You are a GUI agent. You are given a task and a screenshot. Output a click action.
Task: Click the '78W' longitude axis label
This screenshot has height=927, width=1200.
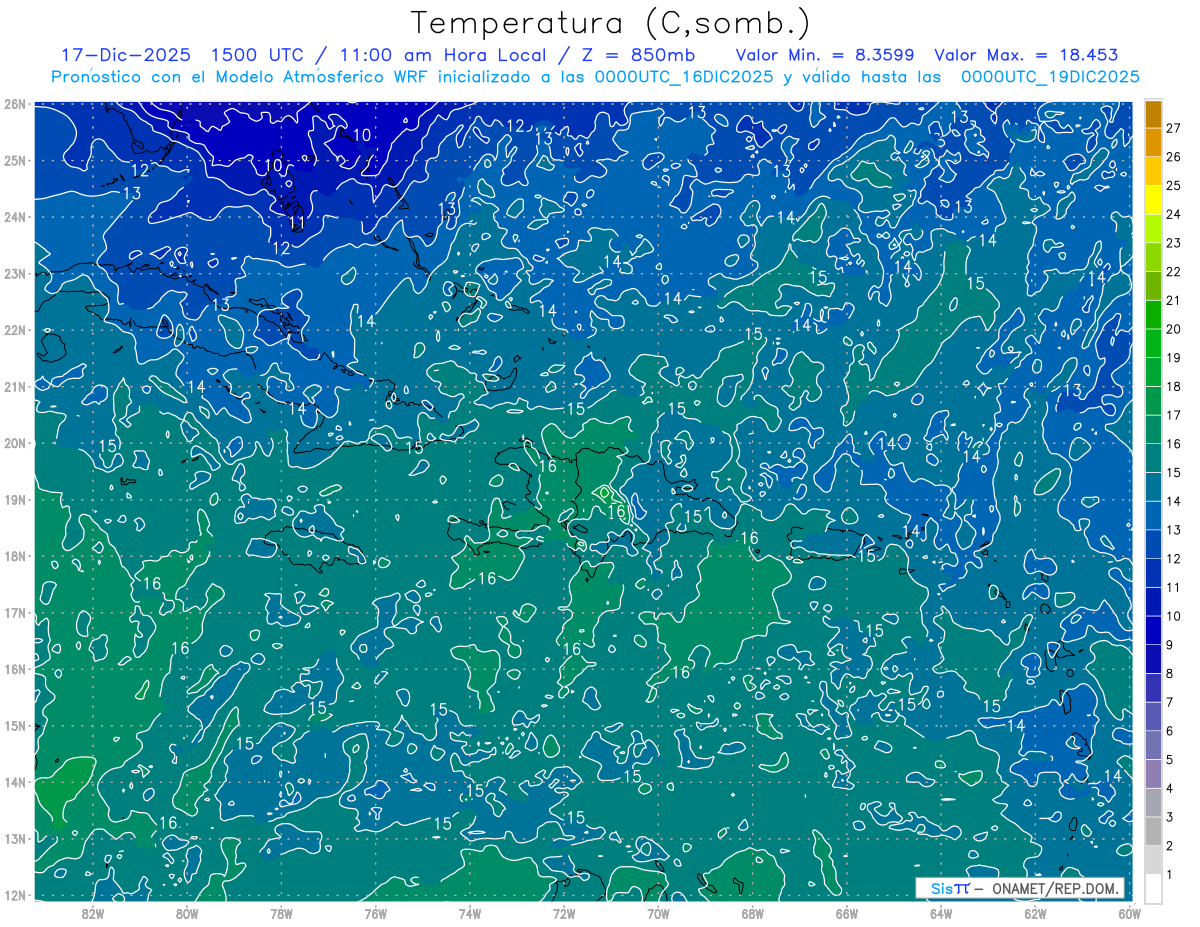click(281, 913)
